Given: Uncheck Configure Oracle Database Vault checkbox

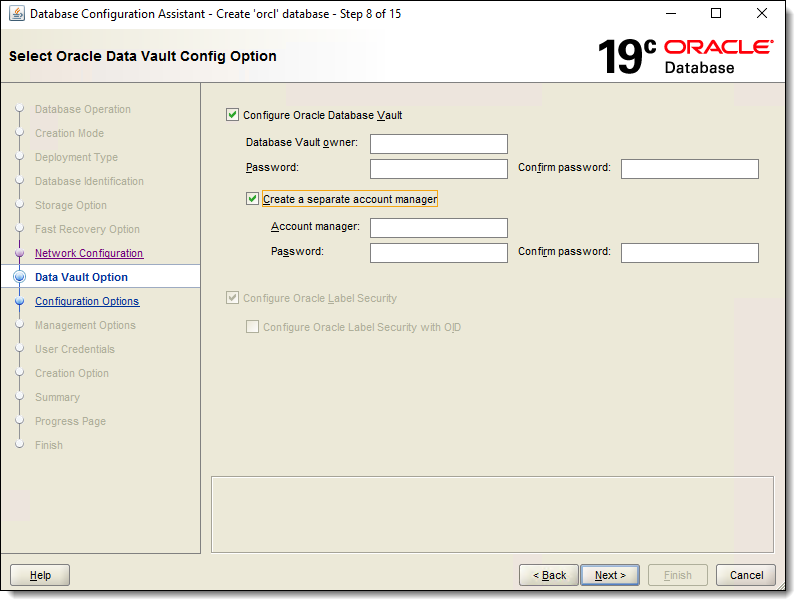Looking at the screenshot, I should 232,114.
